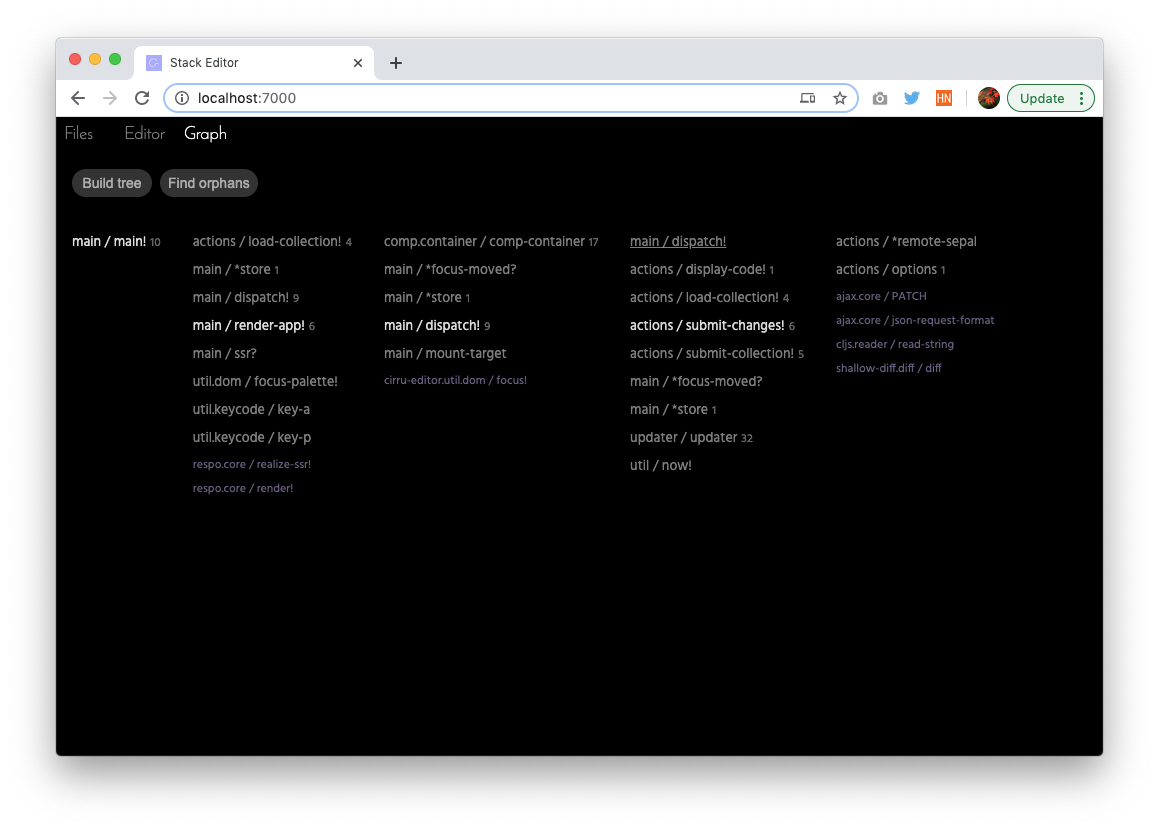Viewport: 1159px width, 830px height.
Task: Select actions / options node
Action: (x=891, y=270)
